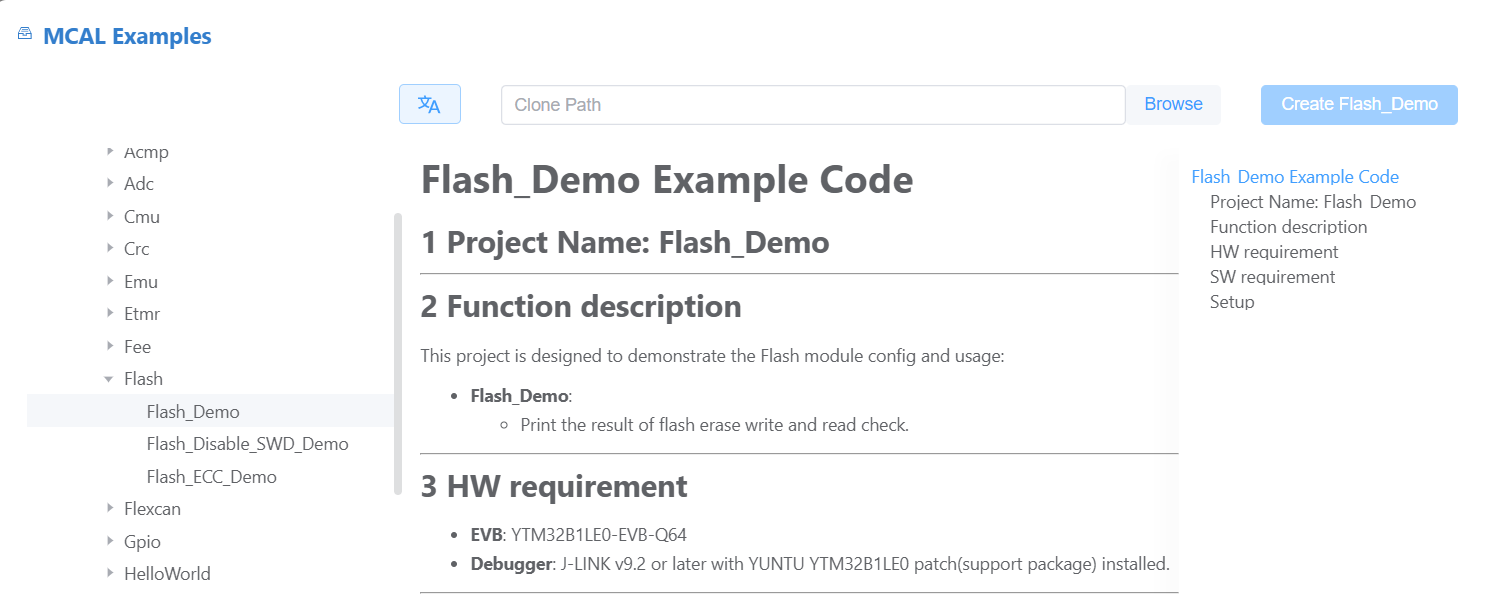Viewport: 1491px width, 594px height.
Task: Open the Flash_ECC_Demo example
Action: click(211, 476)
